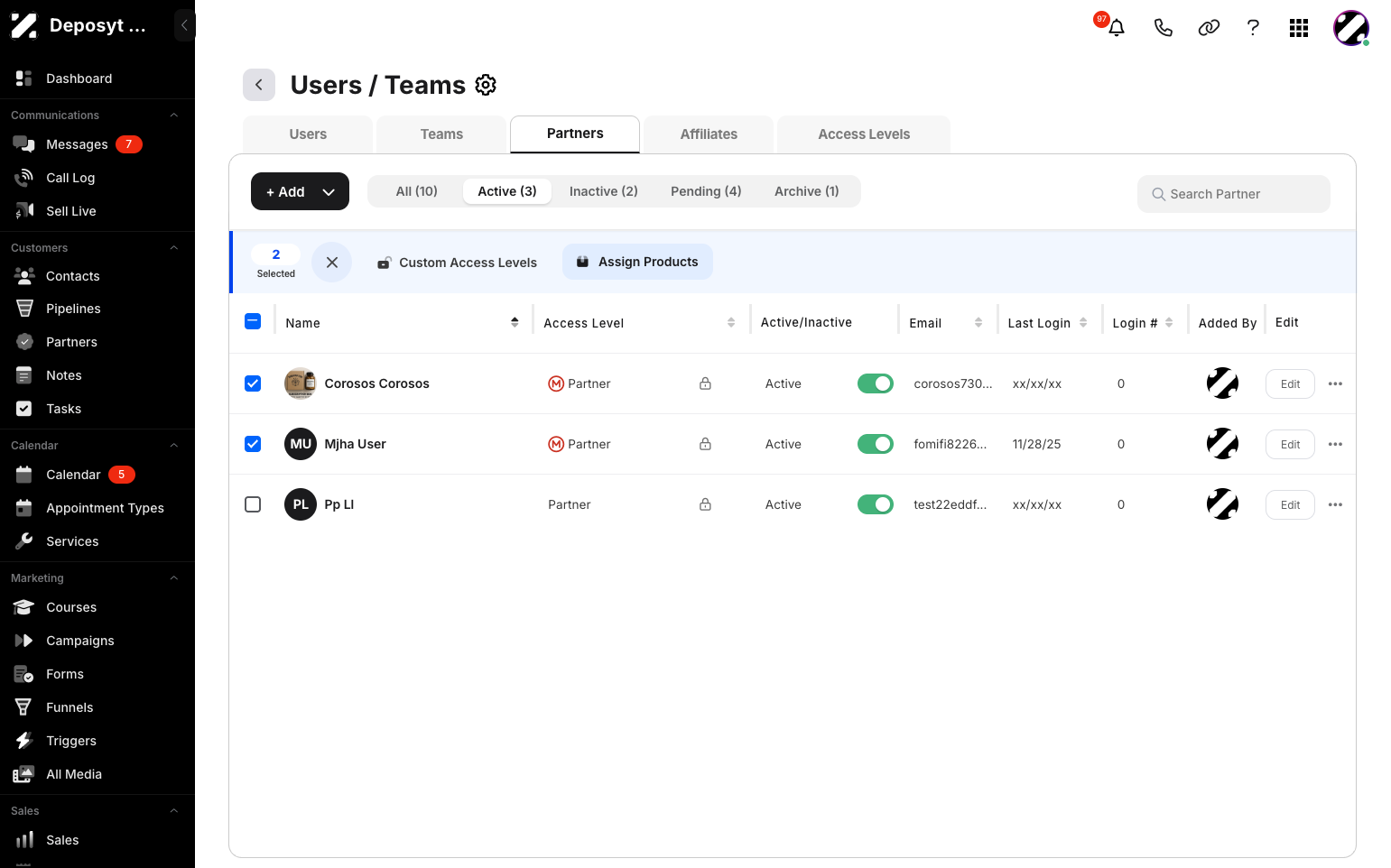Sort by the Access Level column
The width and height of the screenshot is (1391, 868).
[731, 322]
